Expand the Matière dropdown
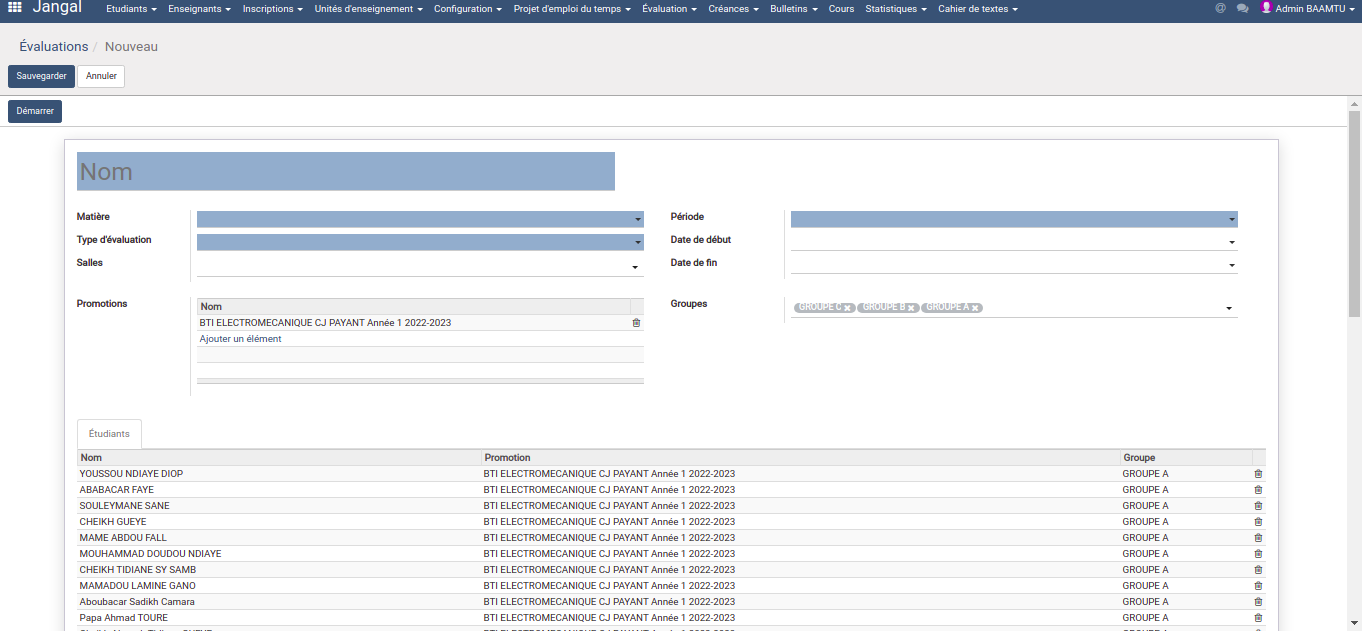 pos(420,219)
